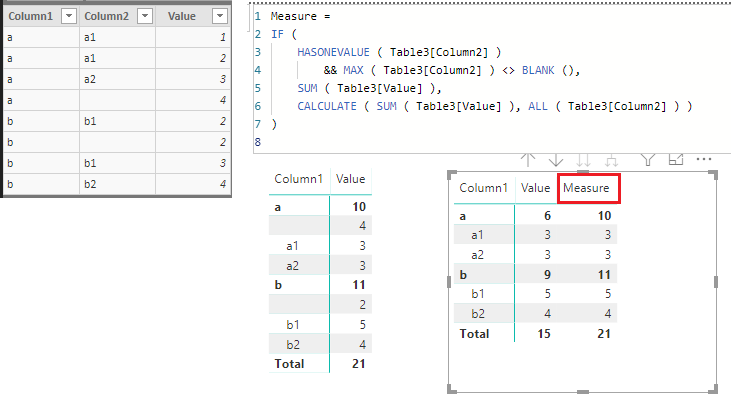Screen dimensions: 731x399
Task: Click the HASONEVALUE function in the formula
Action: [333, 52]
